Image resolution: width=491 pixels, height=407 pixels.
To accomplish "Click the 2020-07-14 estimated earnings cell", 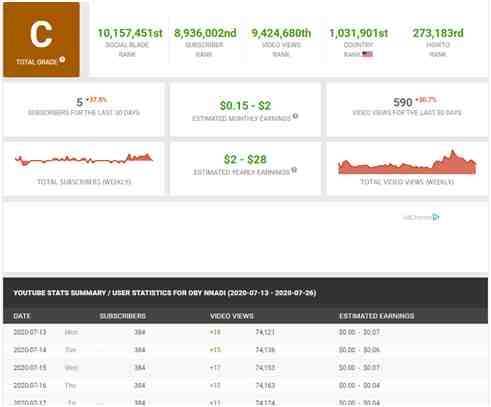I will click(x=359, y=350).
